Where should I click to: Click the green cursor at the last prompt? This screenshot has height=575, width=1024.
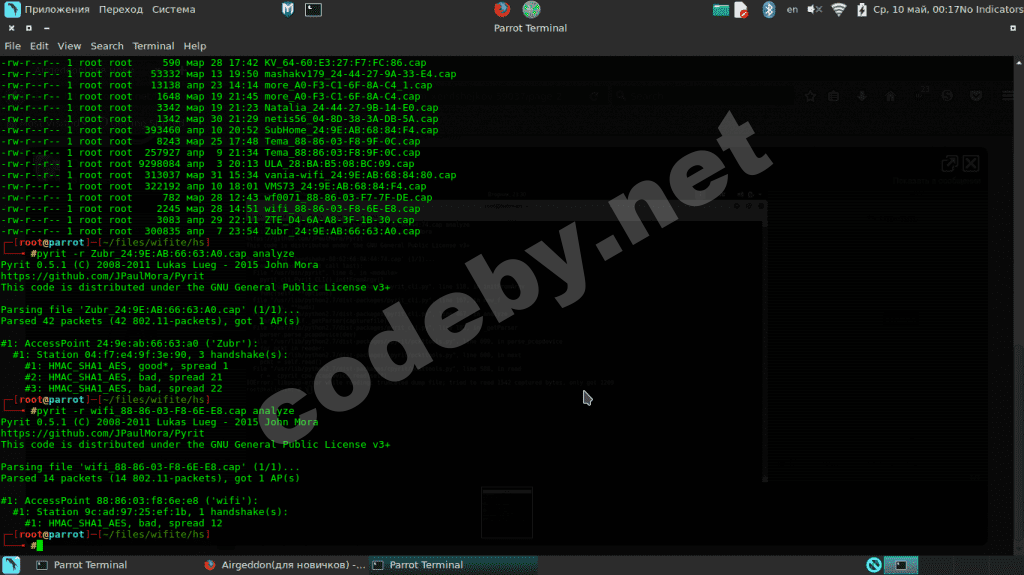(x=40, y=546)
